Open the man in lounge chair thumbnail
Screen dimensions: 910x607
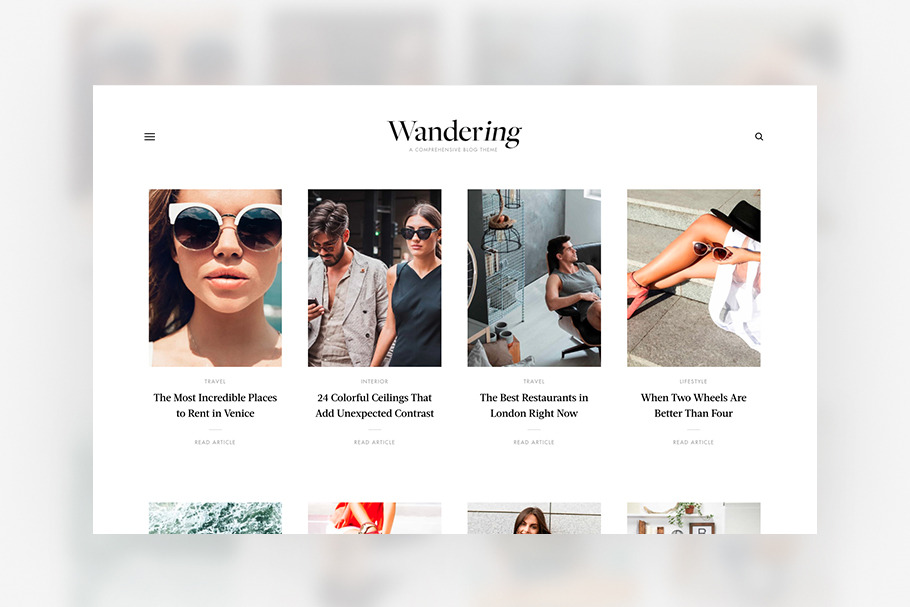click(534, 277)
